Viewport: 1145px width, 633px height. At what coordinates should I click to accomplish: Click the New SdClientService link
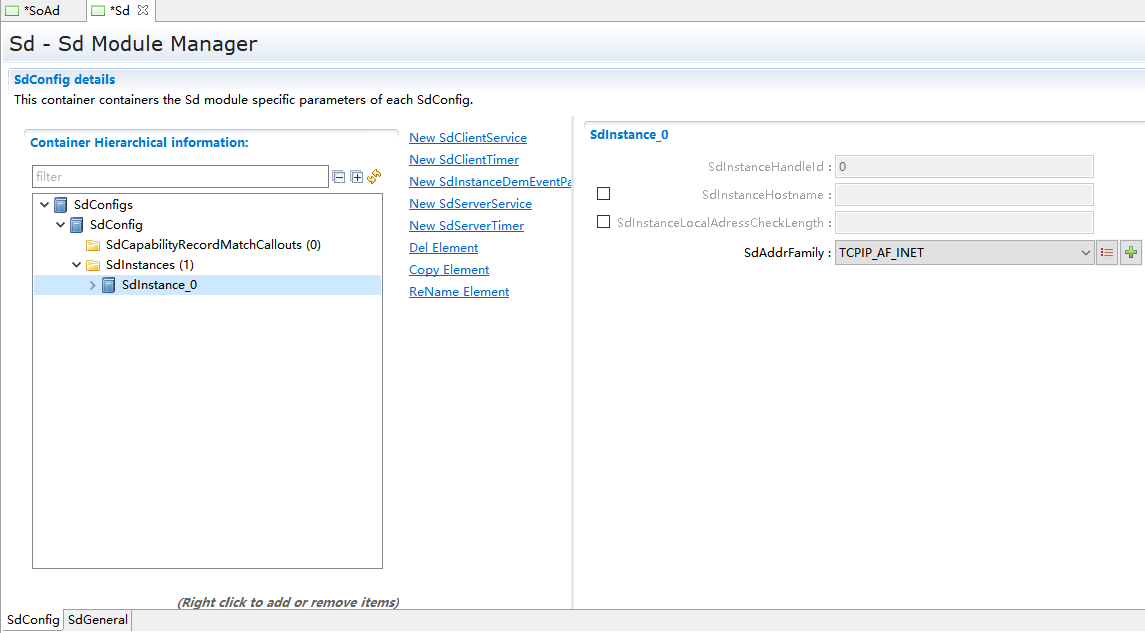tap(467, 138)
